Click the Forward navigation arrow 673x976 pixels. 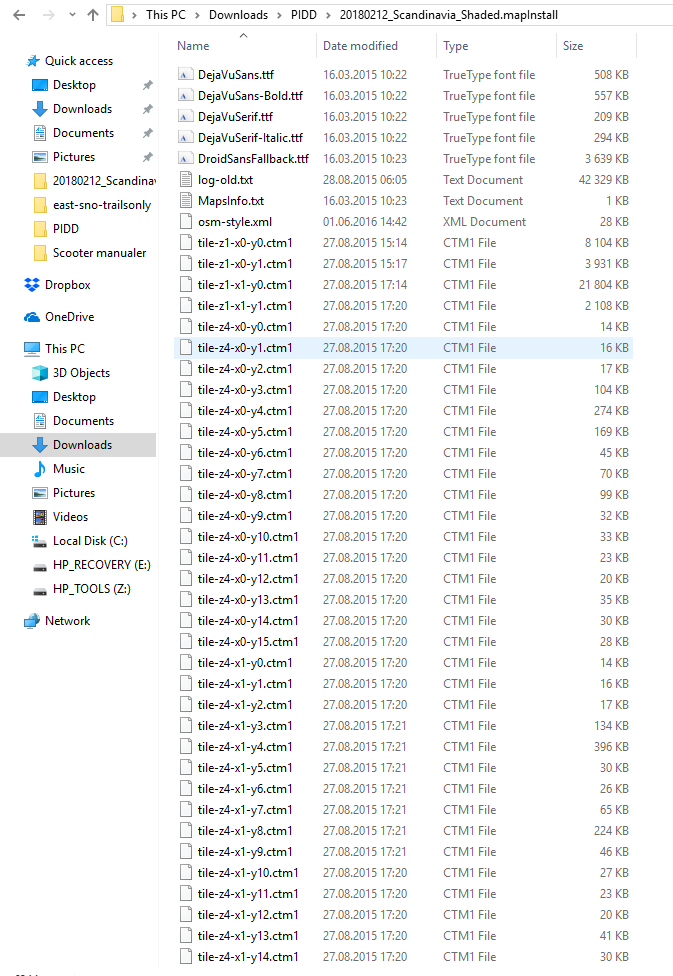[x=42, y=15]
